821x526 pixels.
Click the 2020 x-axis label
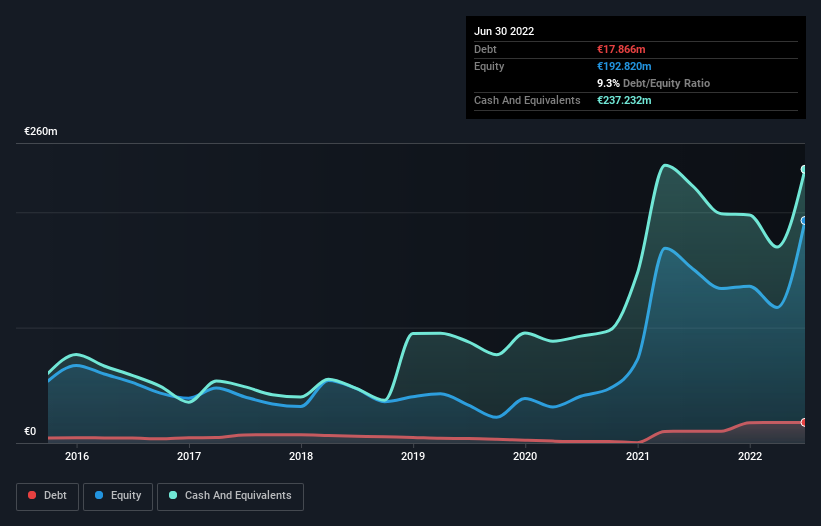point(525,456)
